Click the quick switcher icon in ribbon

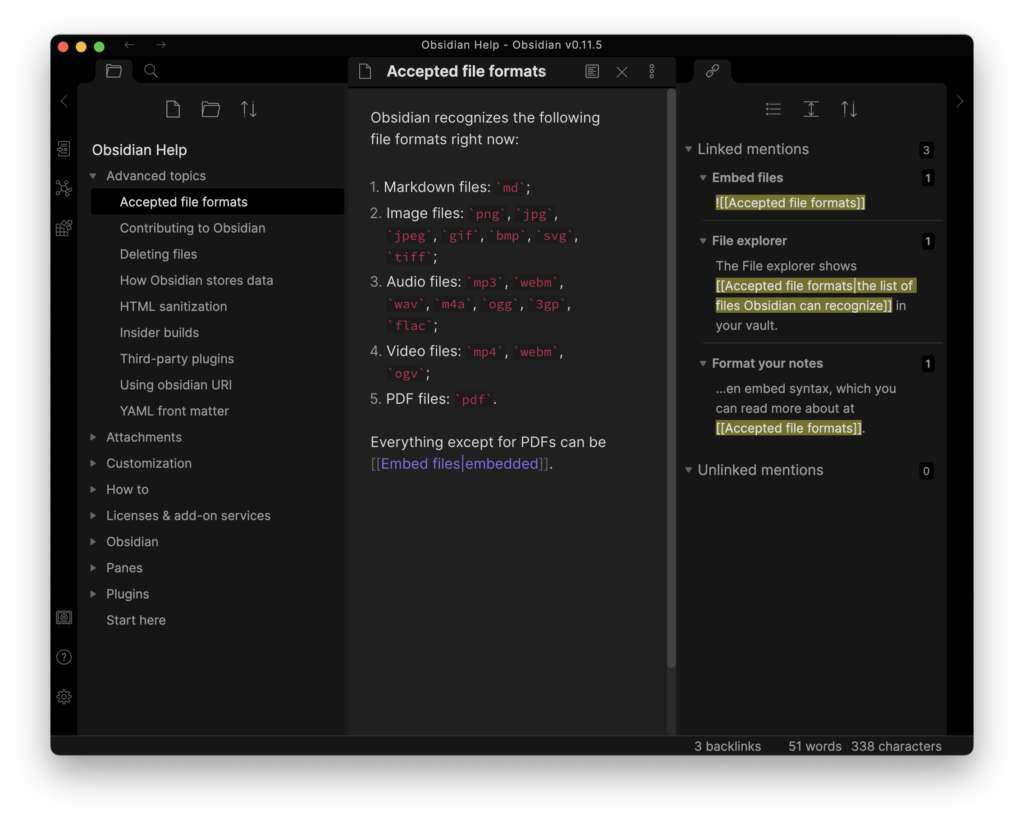64,149
